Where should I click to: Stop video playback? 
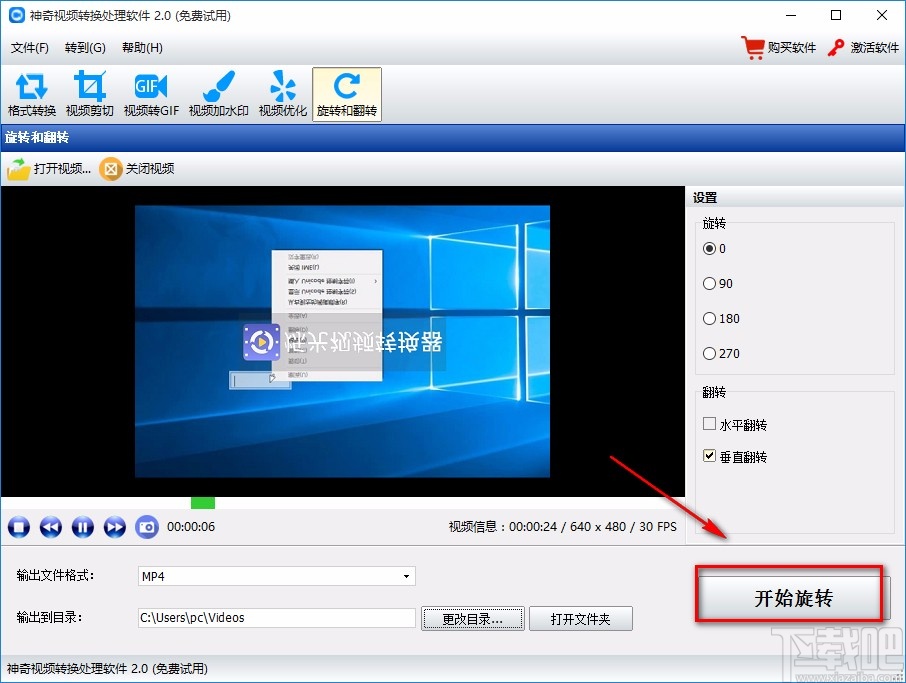pos(18,527)
